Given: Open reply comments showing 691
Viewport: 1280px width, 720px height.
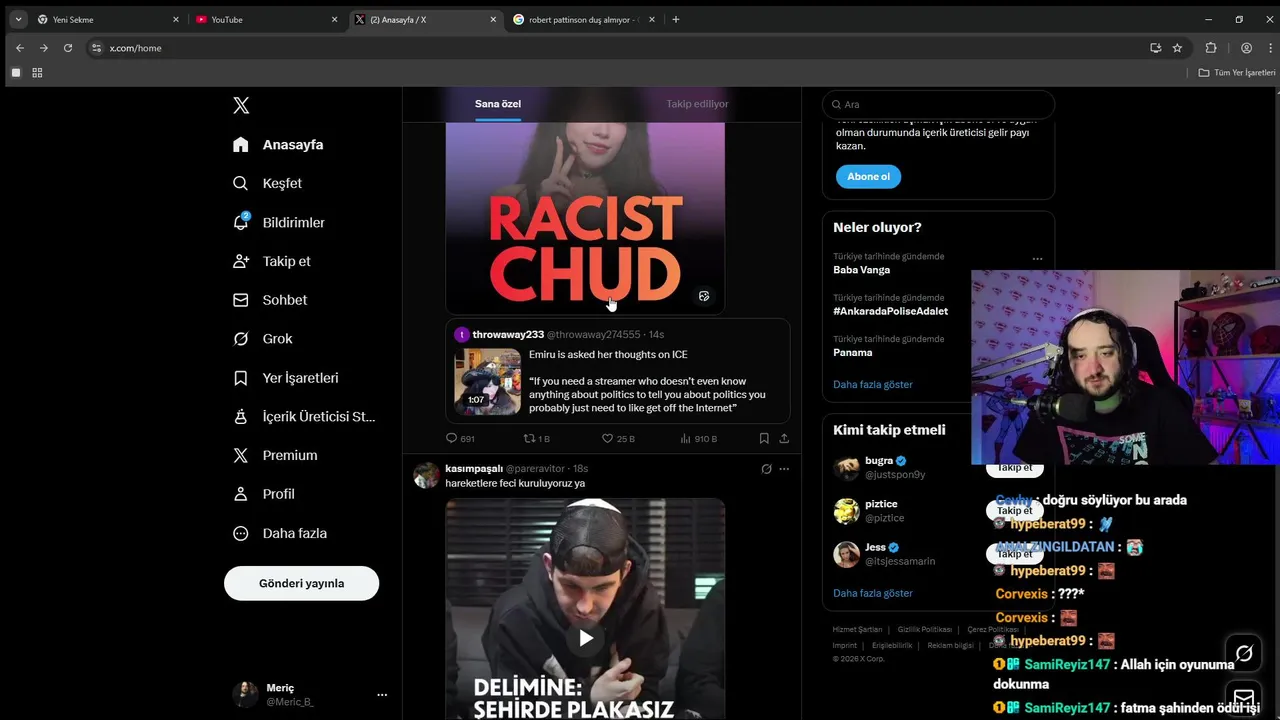Looking at the screenshot, I should click(x=460, y=438).
